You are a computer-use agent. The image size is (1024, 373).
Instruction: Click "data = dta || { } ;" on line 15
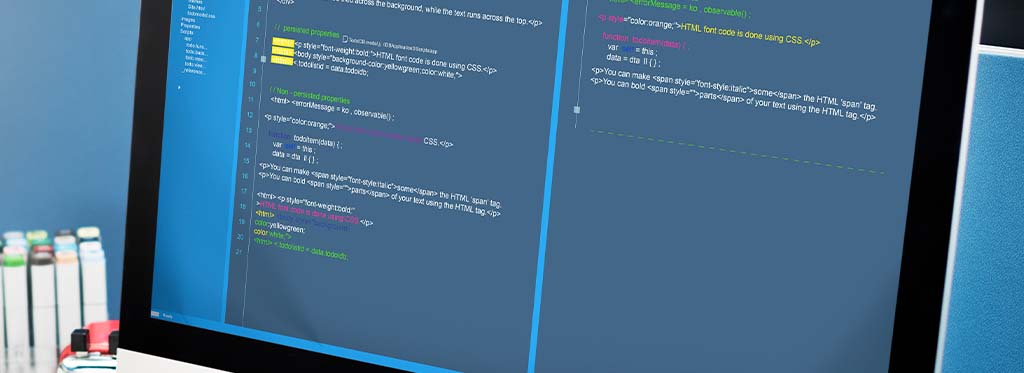pos(295,157)
